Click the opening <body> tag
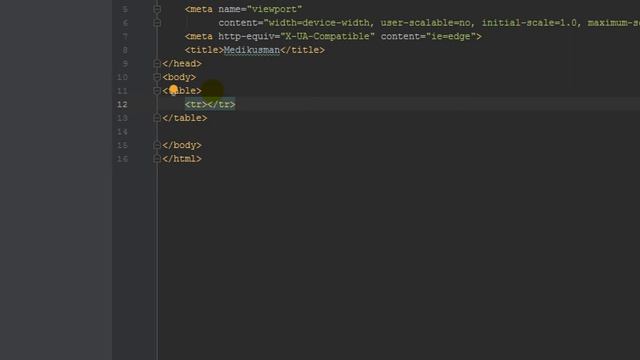The width and height of the screenshot is (640, 360). pyautogui.click(x=179, y=77)
